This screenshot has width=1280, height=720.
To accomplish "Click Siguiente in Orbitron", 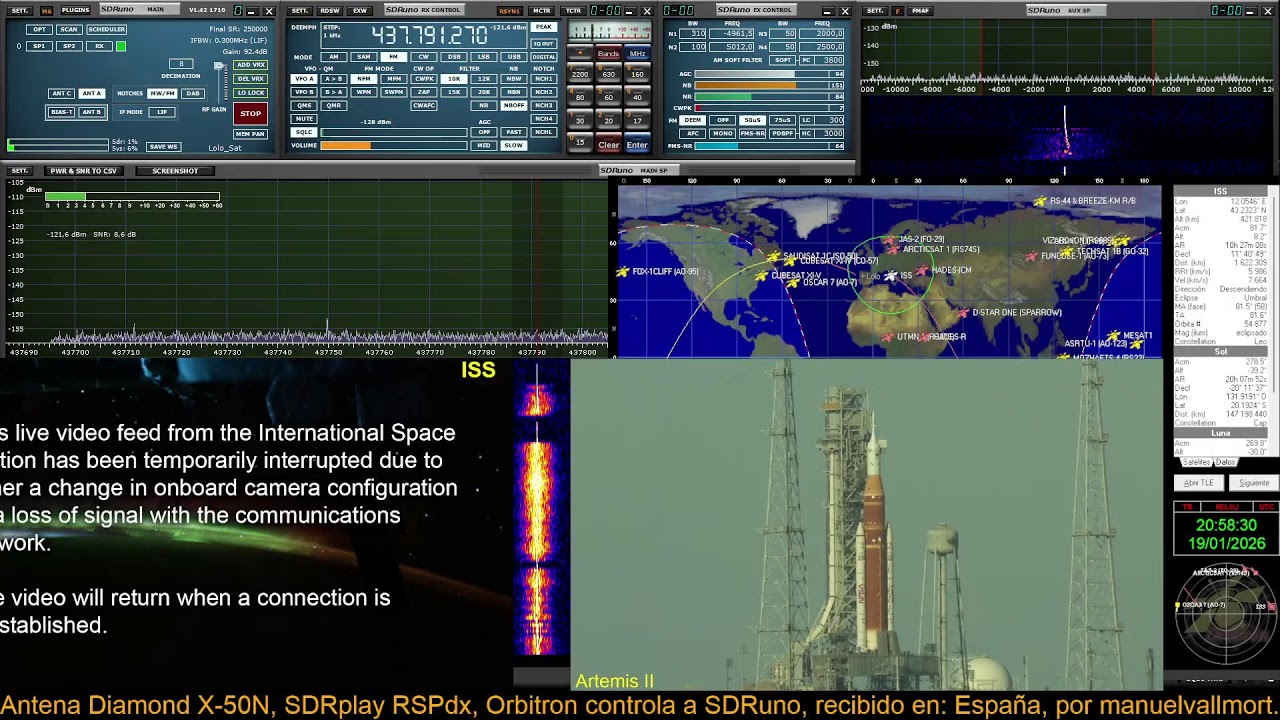I will point(1253,483).
